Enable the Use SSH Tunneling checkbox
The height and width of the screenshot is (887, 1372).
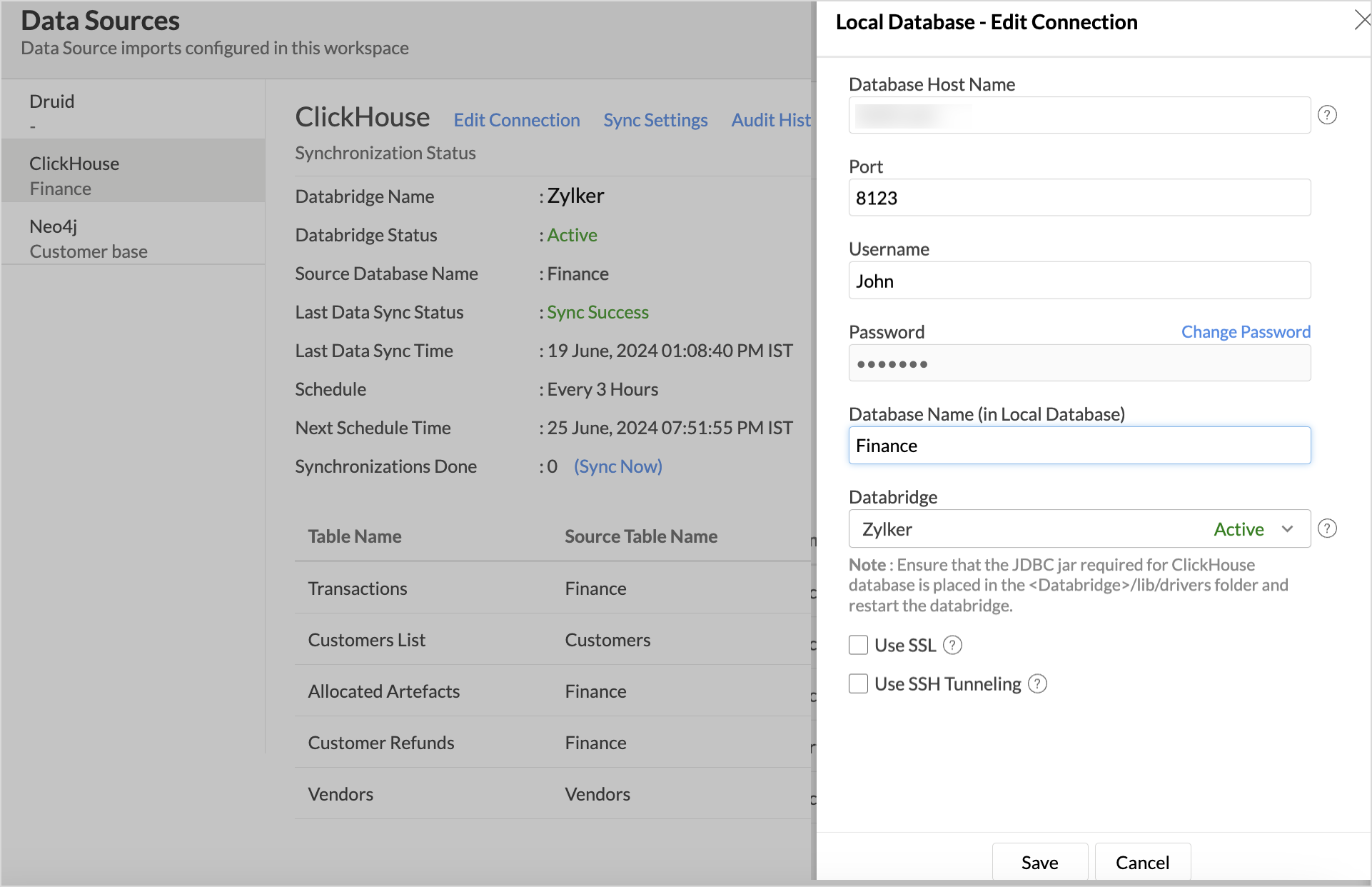click(858, 683)
